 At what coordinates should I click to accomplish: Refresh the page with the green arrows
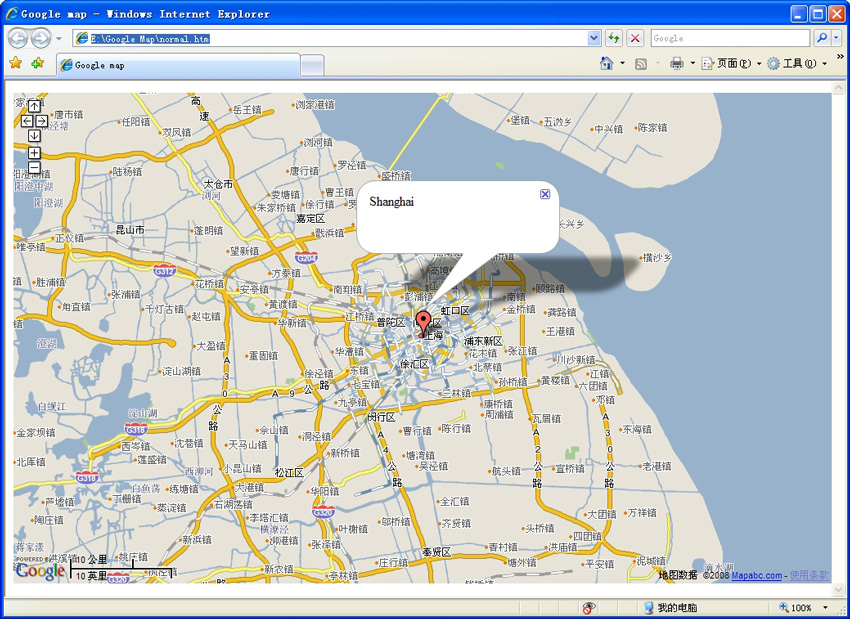[614, 38]
